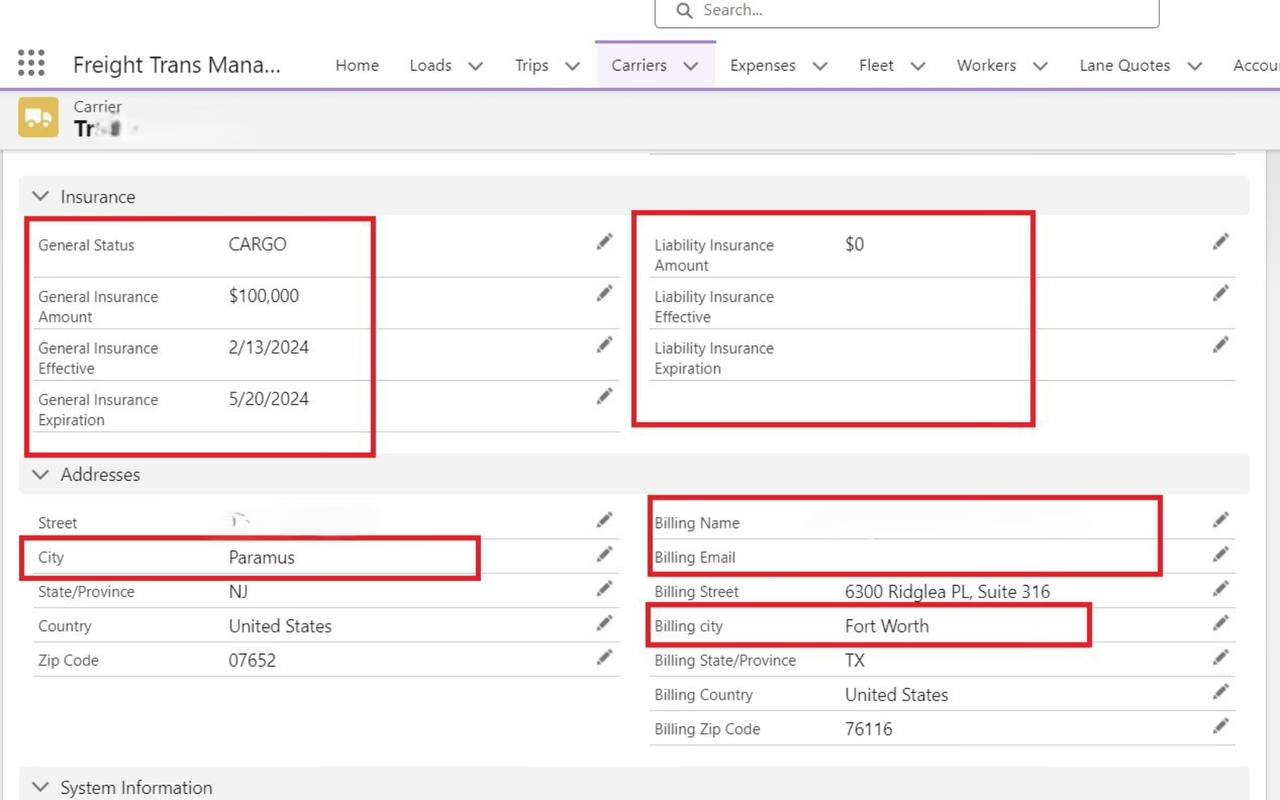The width and height of the screenshot is (1280, 800).
Task: Collapse the Addresses section
Action: pyautogui.click(x=41, y=475)
